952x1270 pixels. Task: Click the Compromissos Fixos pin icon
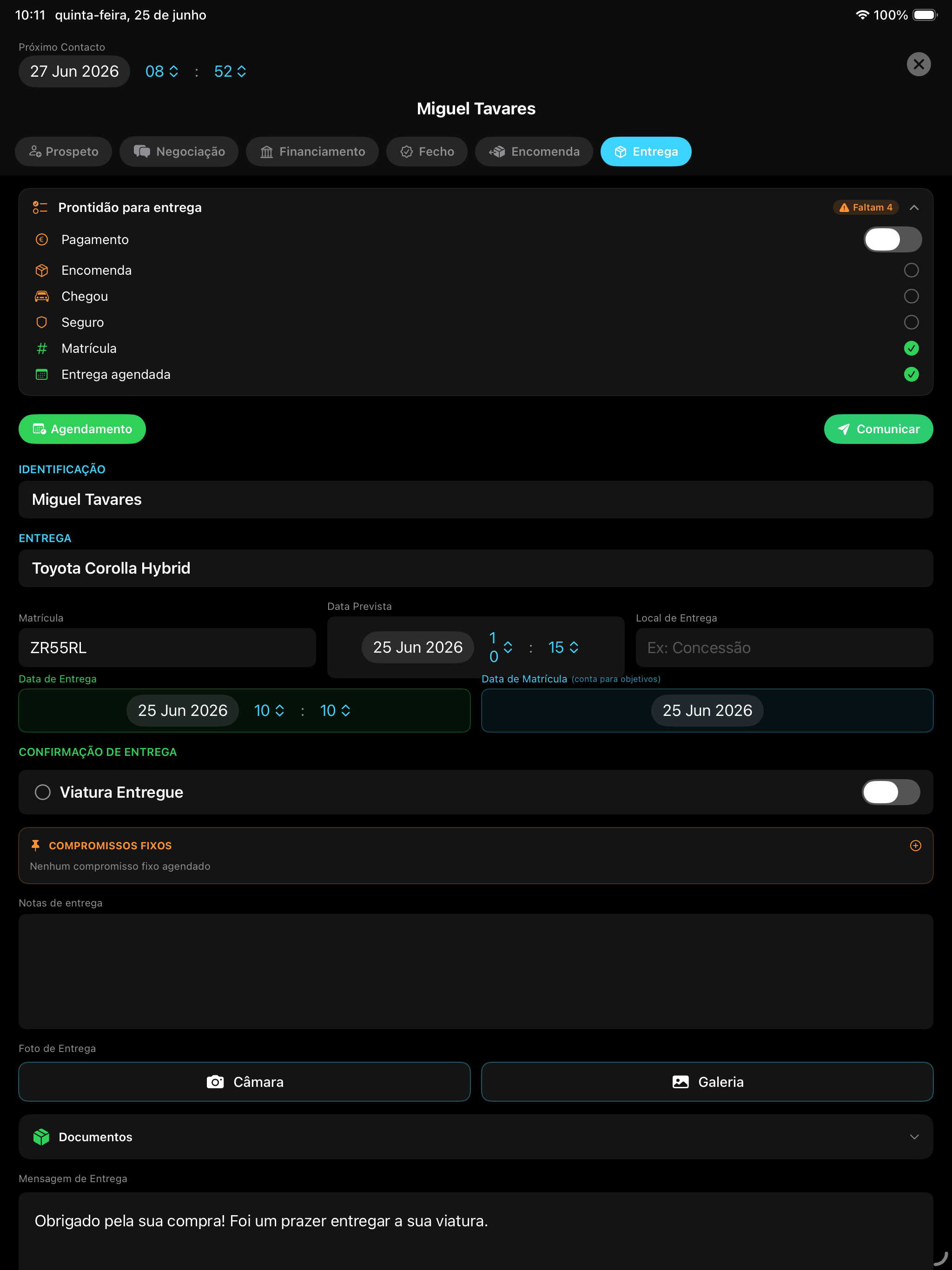[36, 845]
